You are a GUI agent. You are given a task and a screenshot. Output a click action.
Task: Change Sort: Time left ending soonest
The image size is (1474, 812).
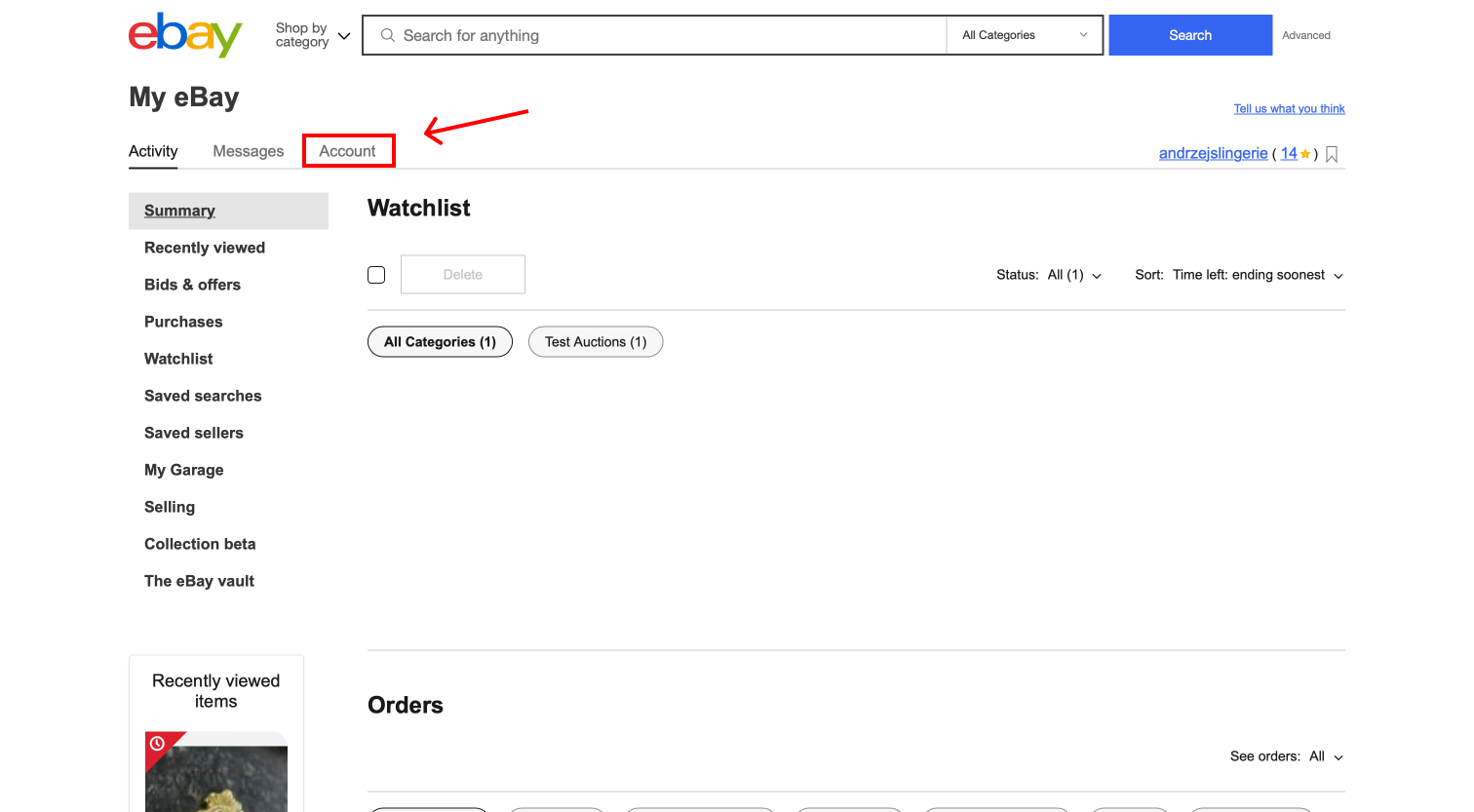(x=1239, y=275)
